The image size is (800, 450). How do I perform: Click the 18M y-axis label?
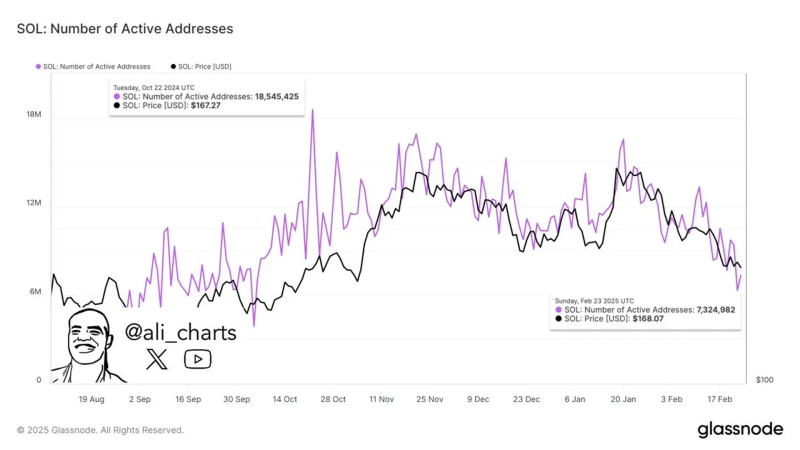click(x=33, y=116)
